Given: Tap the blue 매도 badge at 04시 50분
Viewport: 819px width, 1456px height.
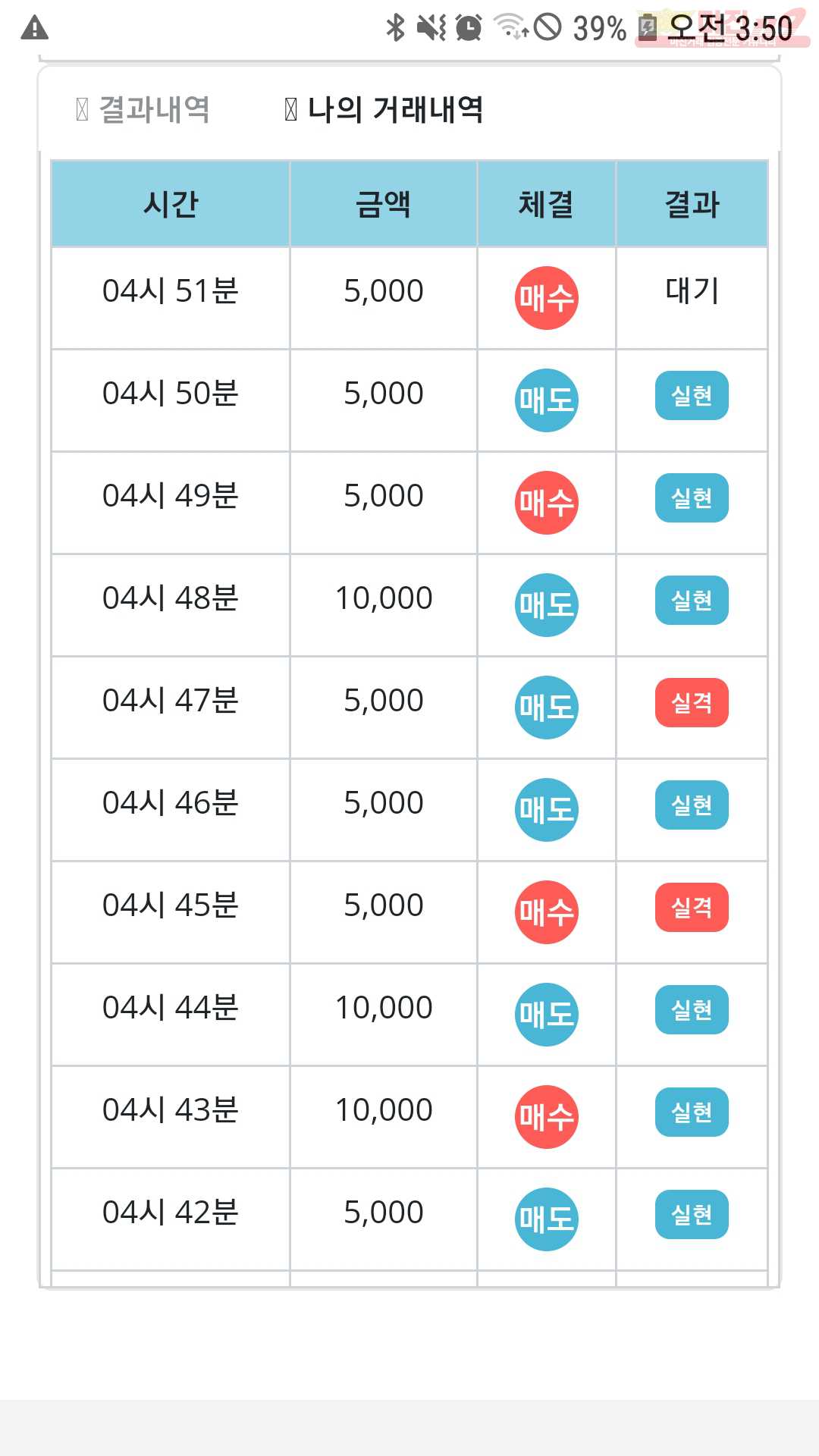Looking at the screenshot, I should [x=546, y=400].
